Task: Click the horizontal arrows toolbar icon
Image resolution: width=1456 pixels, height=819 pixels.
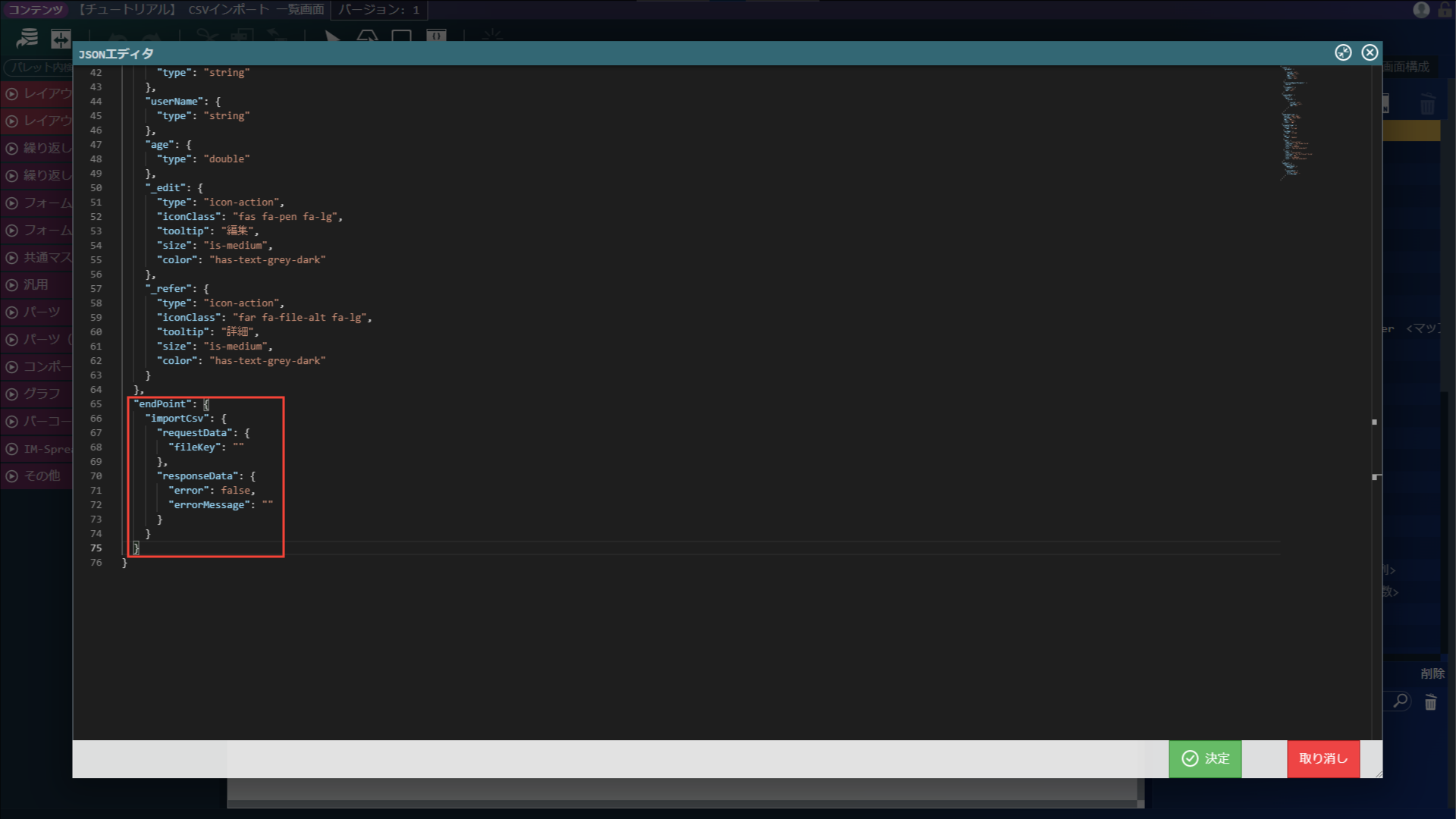Action: pos(61,38)
